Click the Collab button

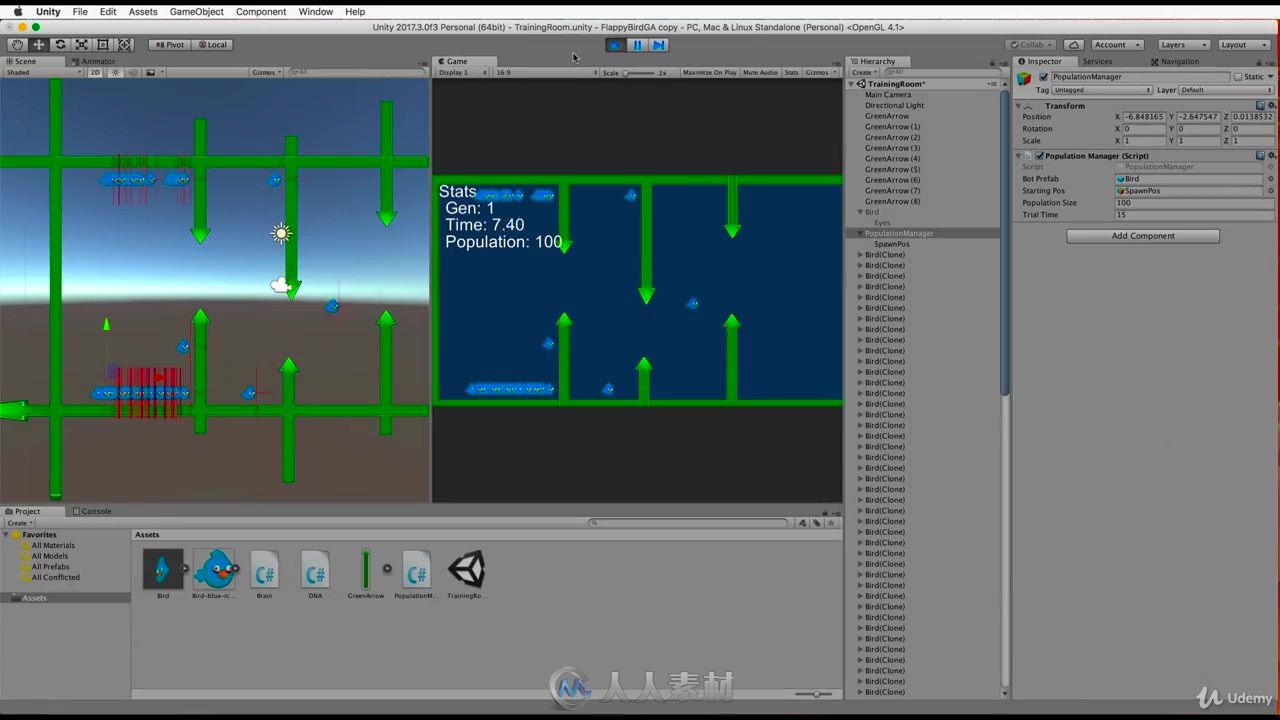1030,45
